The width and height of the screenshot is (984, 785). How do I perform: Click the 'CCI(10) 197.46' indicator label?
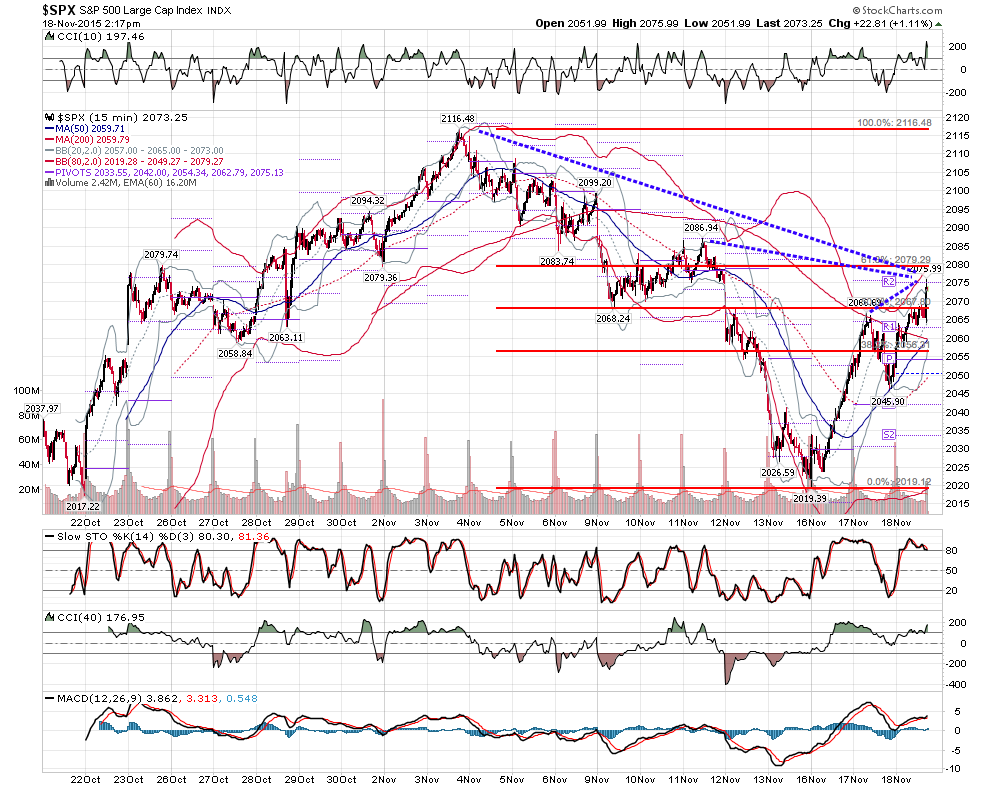[x=100, y=36]
